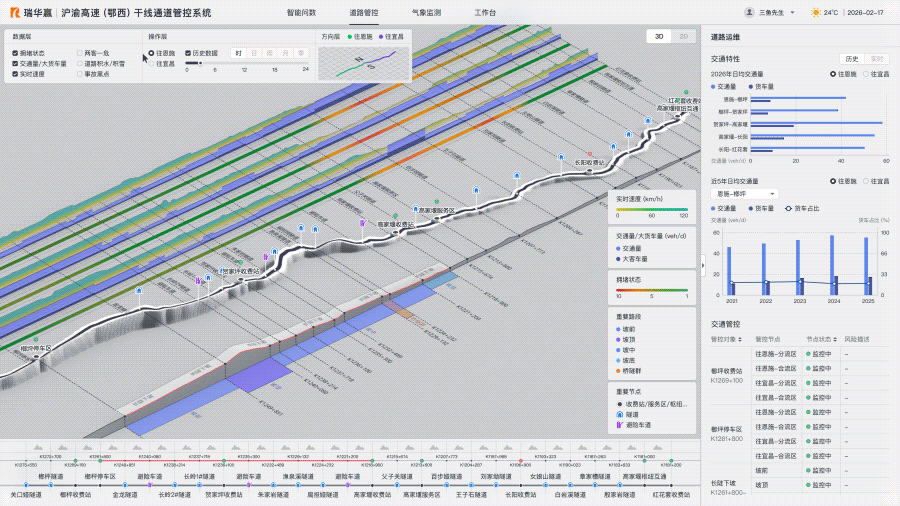Click the 2025 bar in yearly chart
Screen dimensions: 900x506
tap(866, 266)
